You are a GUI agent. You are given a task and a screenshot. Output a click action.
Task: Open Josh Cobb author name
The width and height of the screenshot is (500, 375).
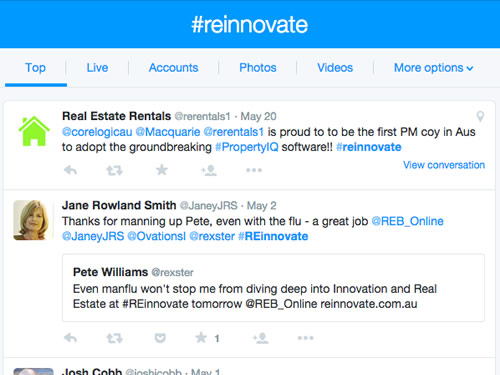pos(92,371)
